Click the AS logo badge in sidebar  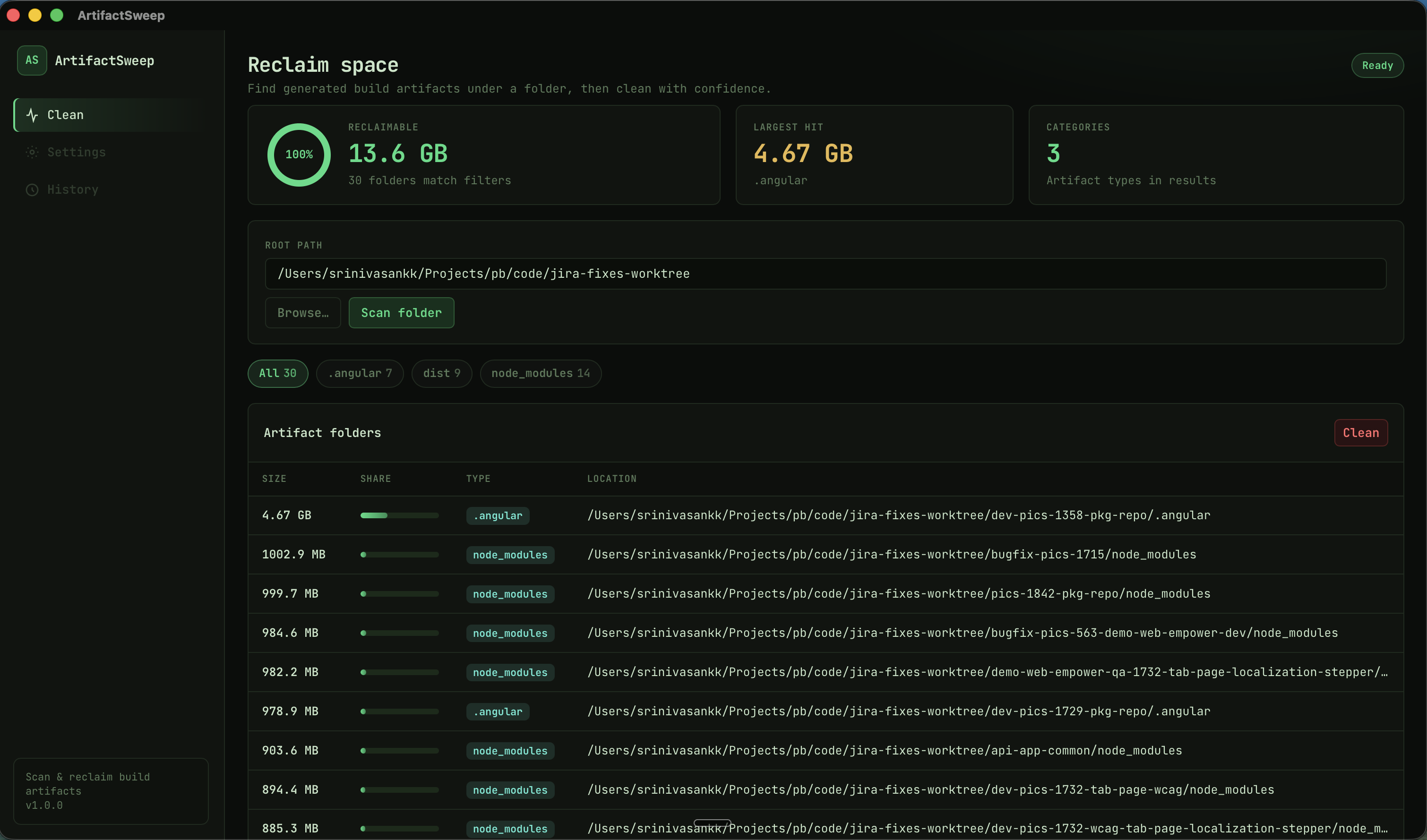(x=32, y=60)
